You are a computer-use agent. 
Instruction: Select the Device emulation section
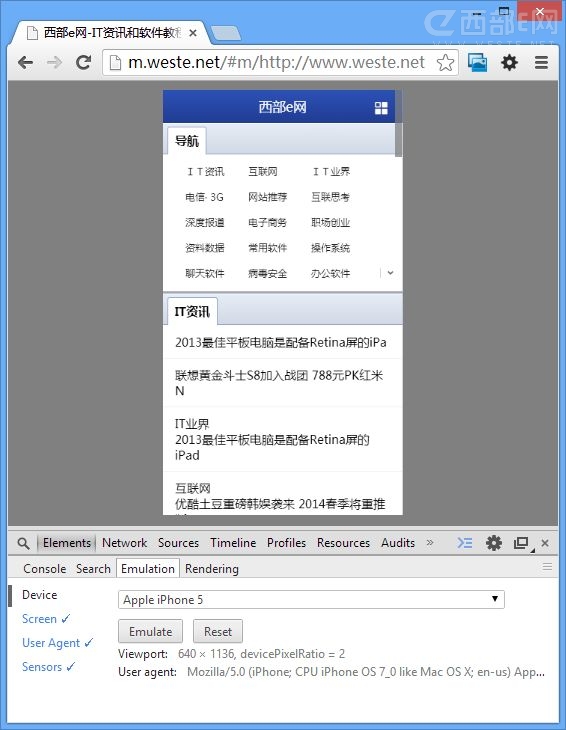[x=40, y=595]
